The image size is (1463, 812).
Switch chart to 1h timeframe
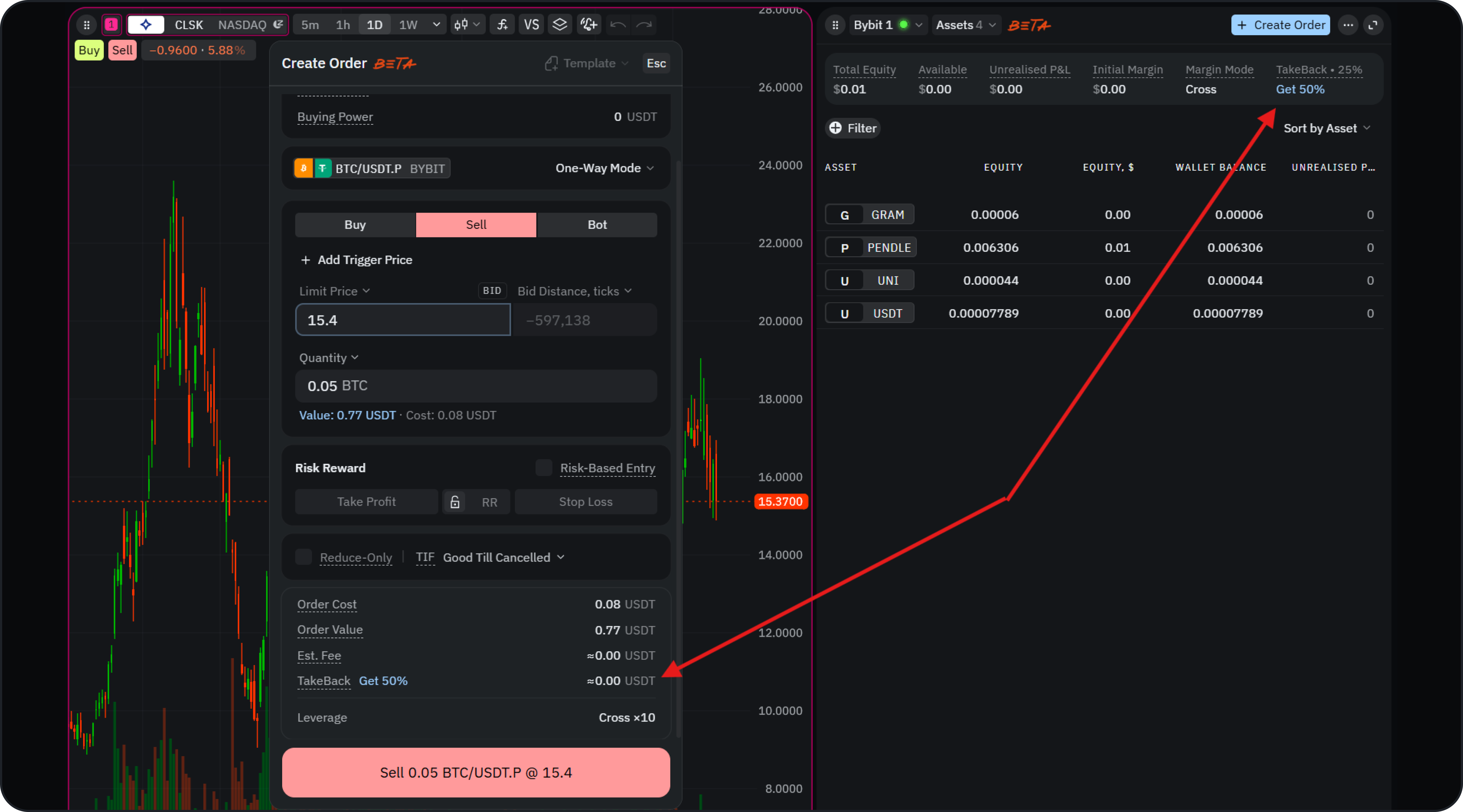pos(343,25)
